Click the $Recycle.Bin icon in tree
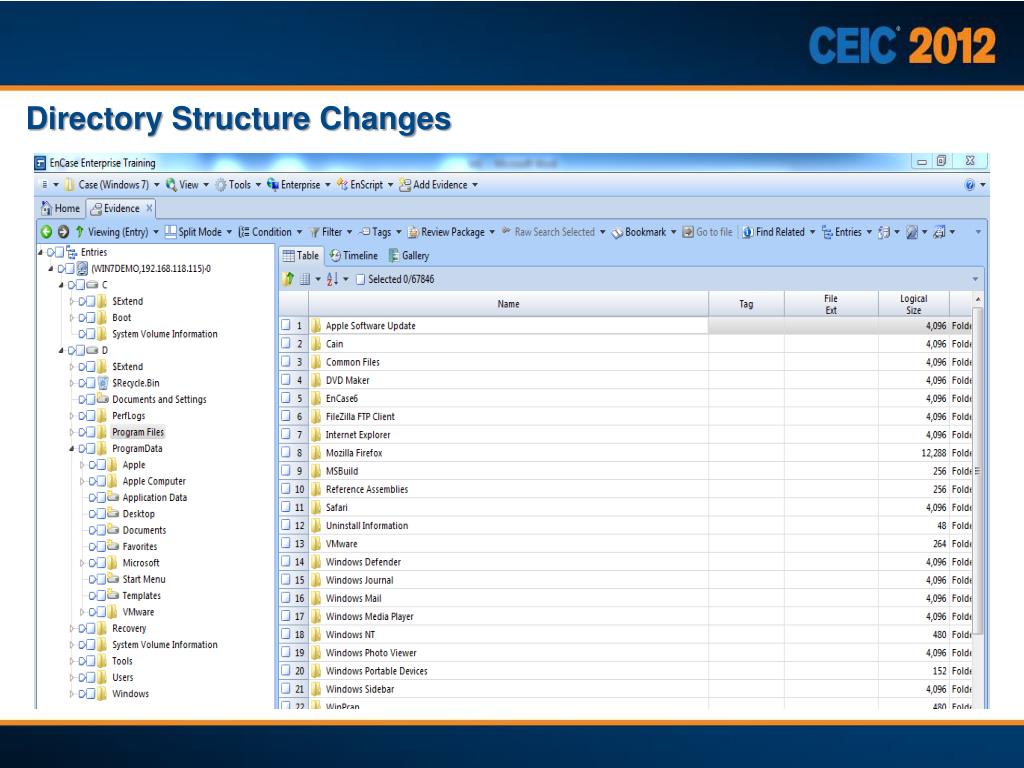Viewport: 1024px width, 768px height. point(103,383)
